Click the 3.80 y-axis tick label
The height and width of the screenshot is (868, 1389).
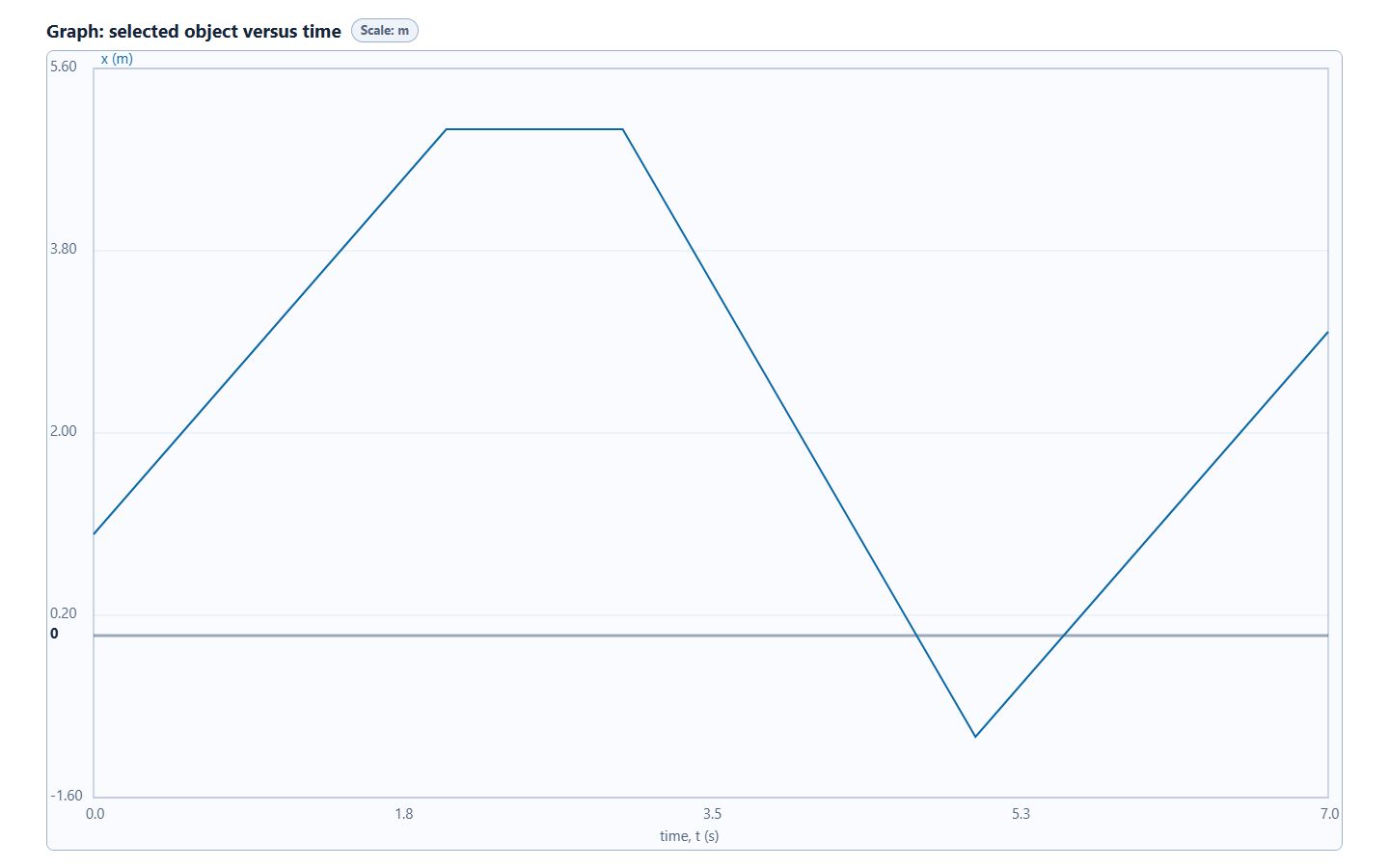coord(64,249)
